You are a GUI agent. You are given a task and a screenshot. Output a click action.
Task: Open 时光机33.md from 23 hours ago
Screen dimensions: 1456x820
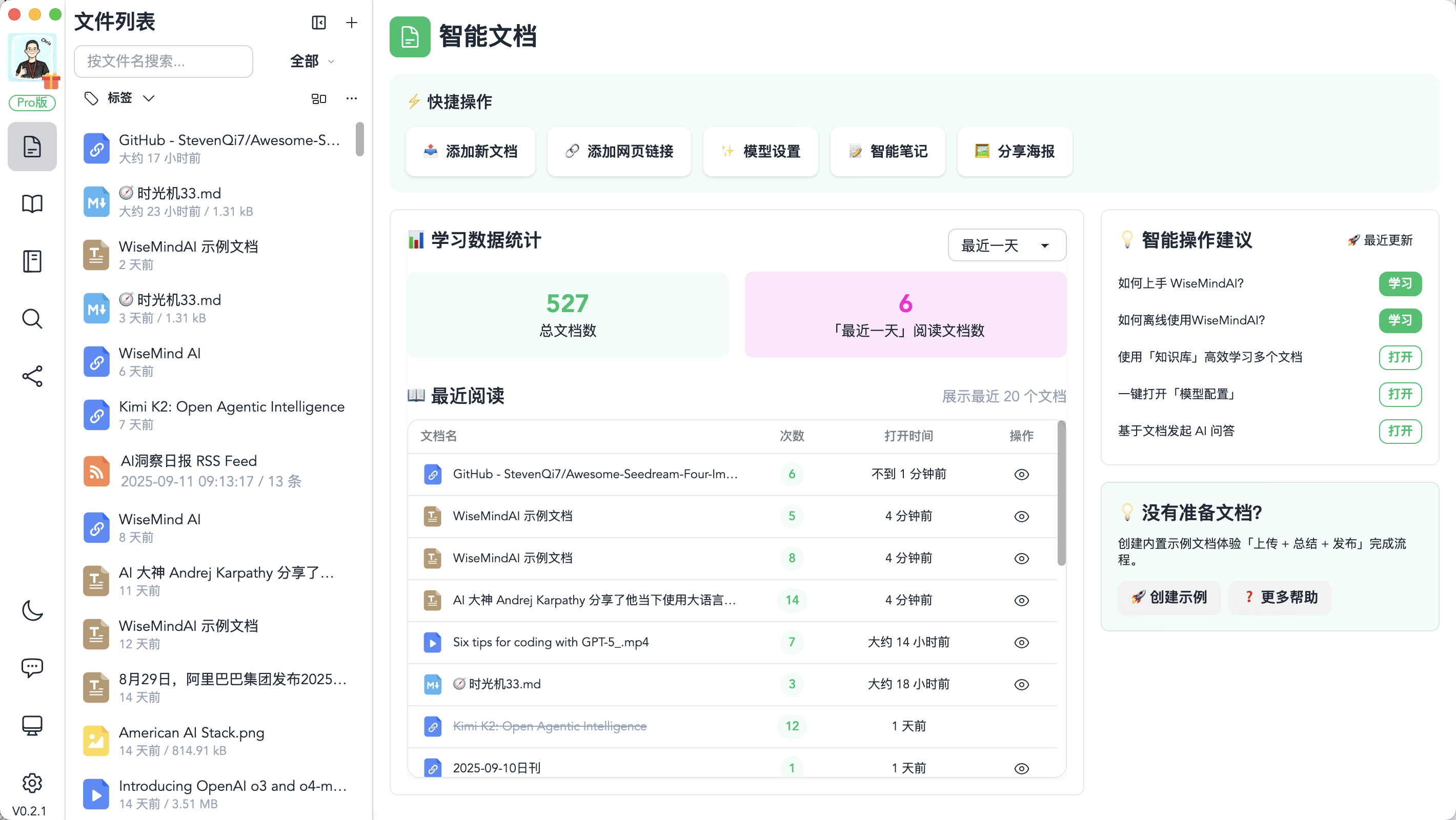(215, 202)
